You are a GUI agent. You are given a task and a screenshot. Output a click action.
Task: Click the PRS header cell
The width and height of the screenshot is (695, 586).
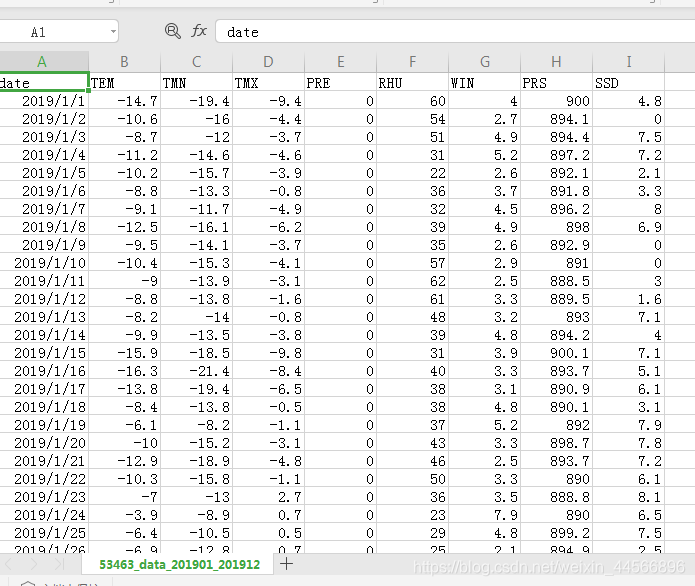[556, 82]
